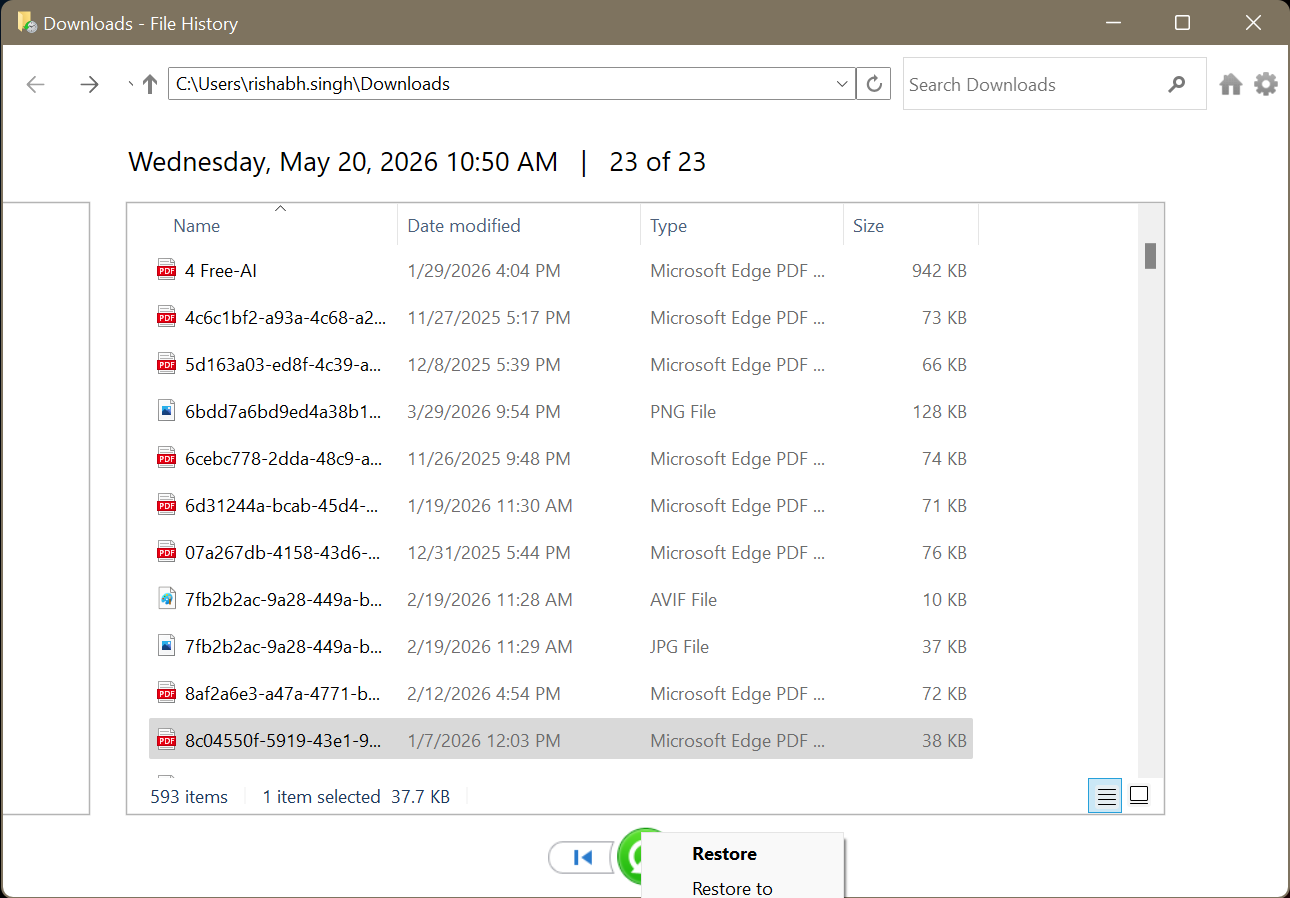Go up one folder level
The width and height of the screenshot is (1290, 898).
150,84
